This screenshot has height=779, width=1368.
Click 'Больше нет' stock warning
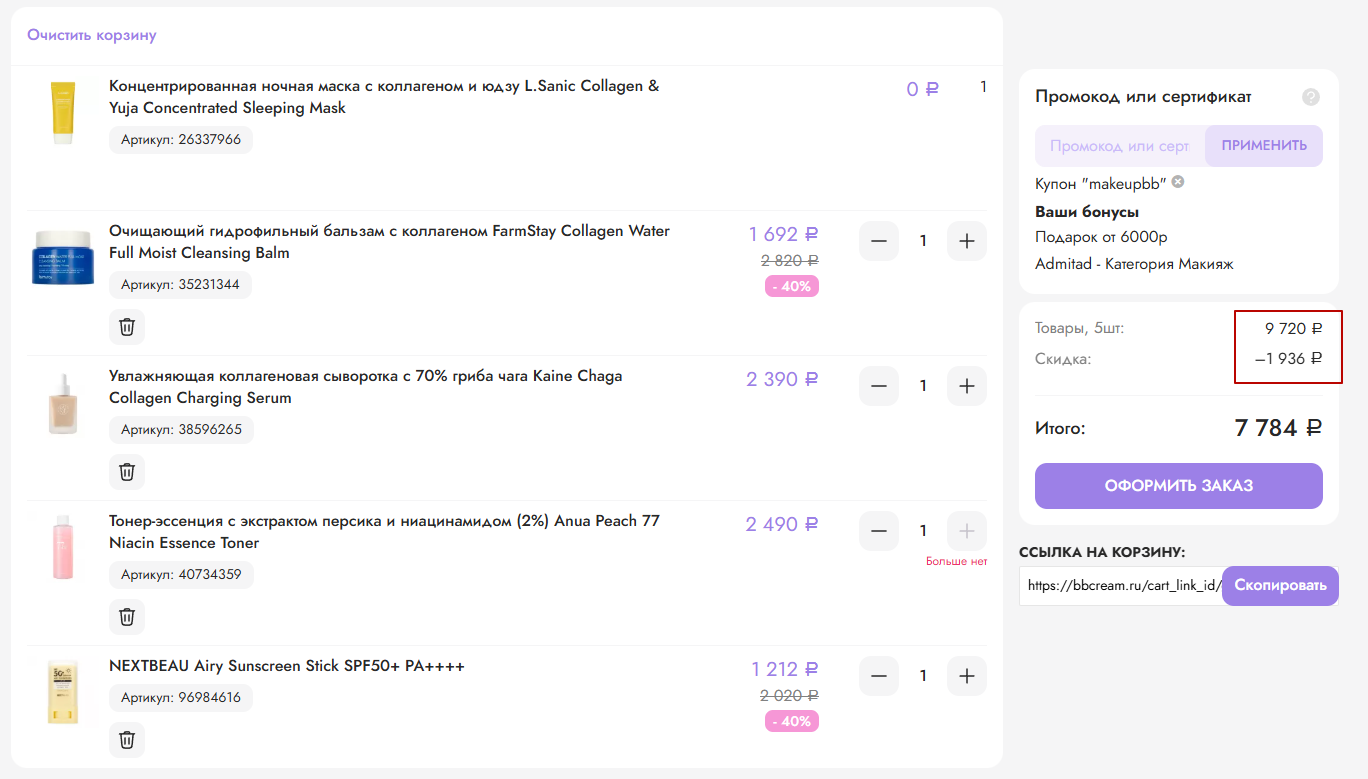click(x=956, y=562)
